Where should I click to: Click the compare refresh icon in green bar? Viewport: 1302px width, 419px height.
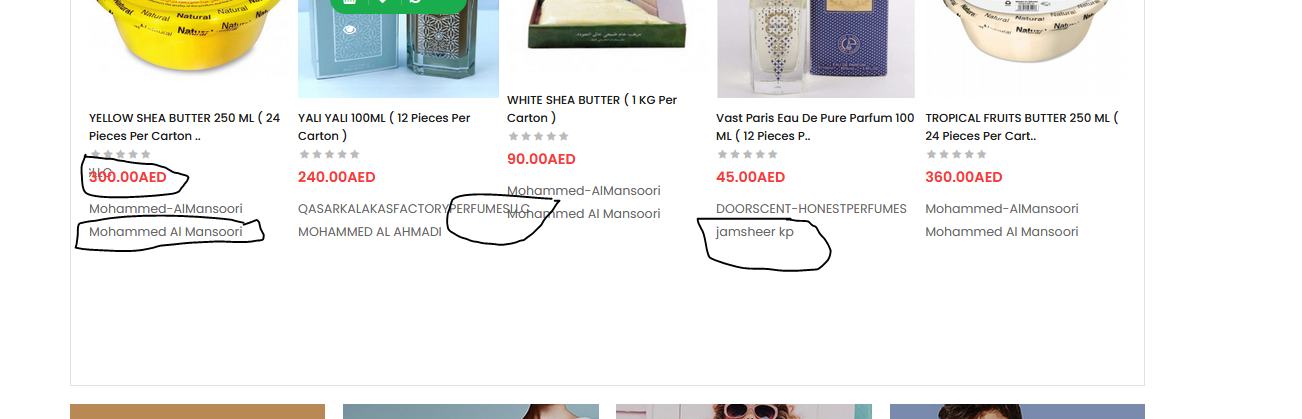(415, 2)
